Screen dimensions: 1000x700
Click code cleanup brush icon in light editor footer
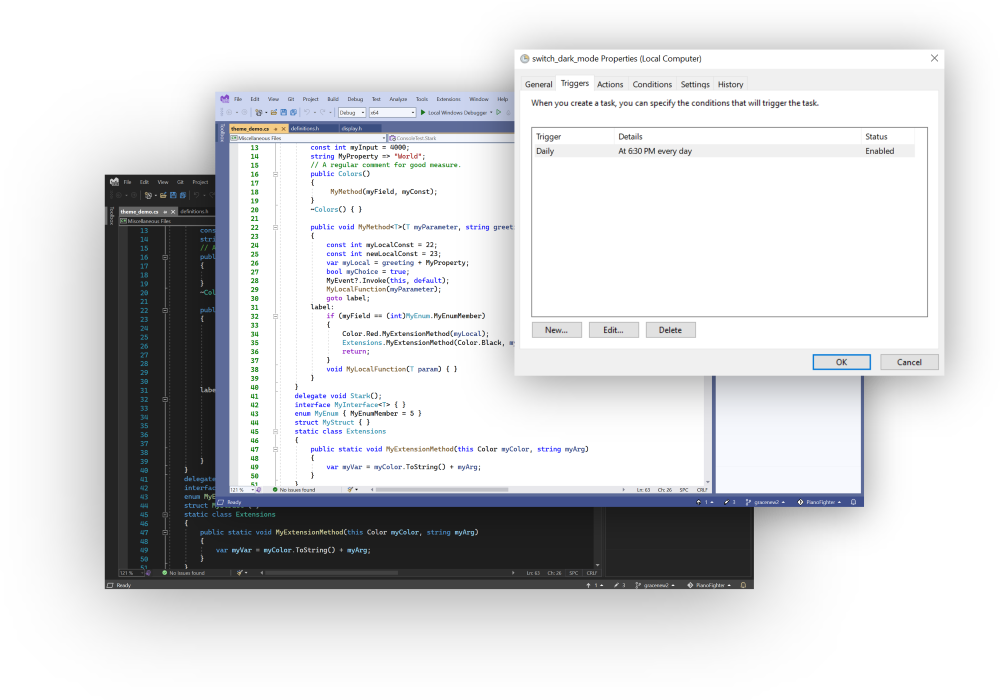tap(349, 490)
